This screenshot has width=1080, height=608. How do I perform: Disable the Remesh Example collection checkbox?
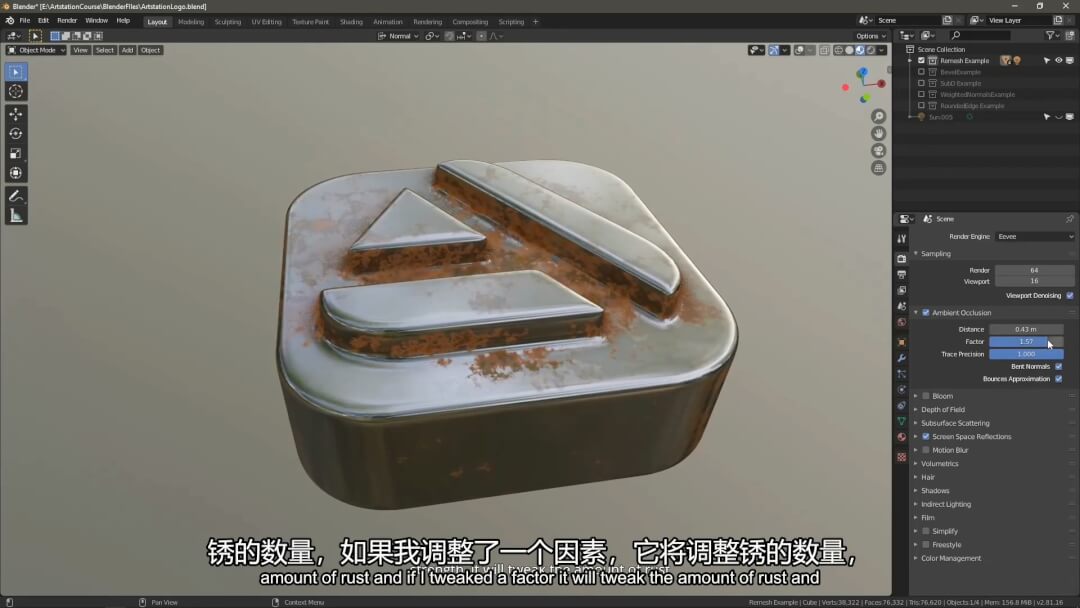(921, 61)
